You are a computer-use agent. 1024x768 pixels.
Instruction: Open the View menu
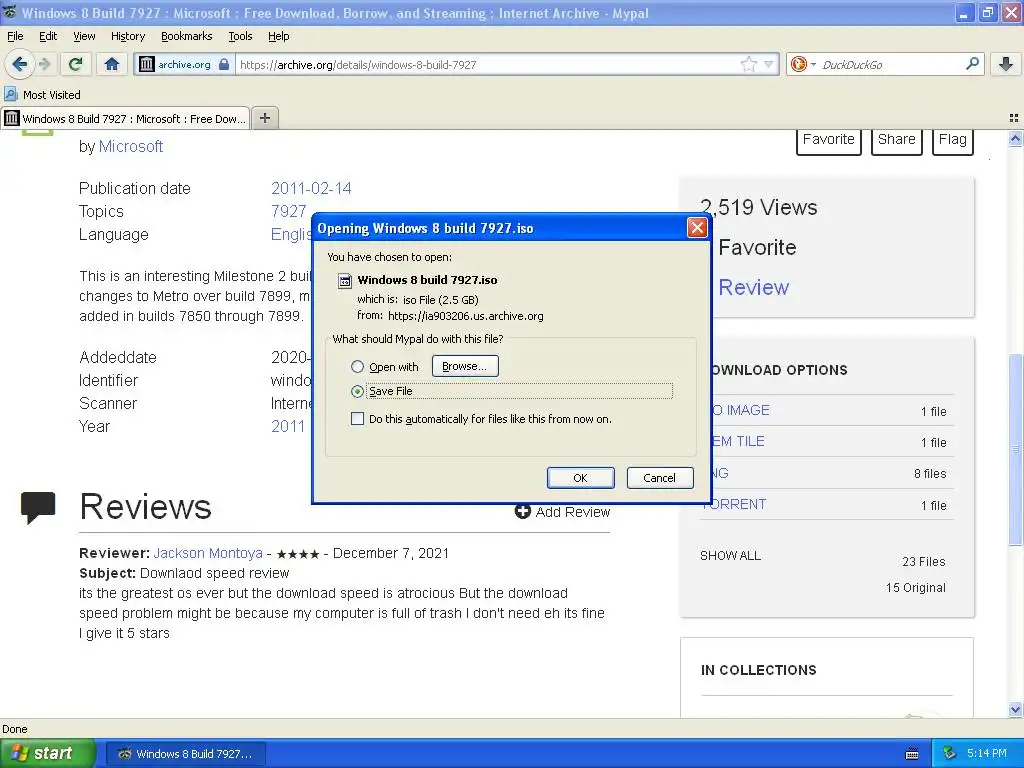click(x=84, y=36)
